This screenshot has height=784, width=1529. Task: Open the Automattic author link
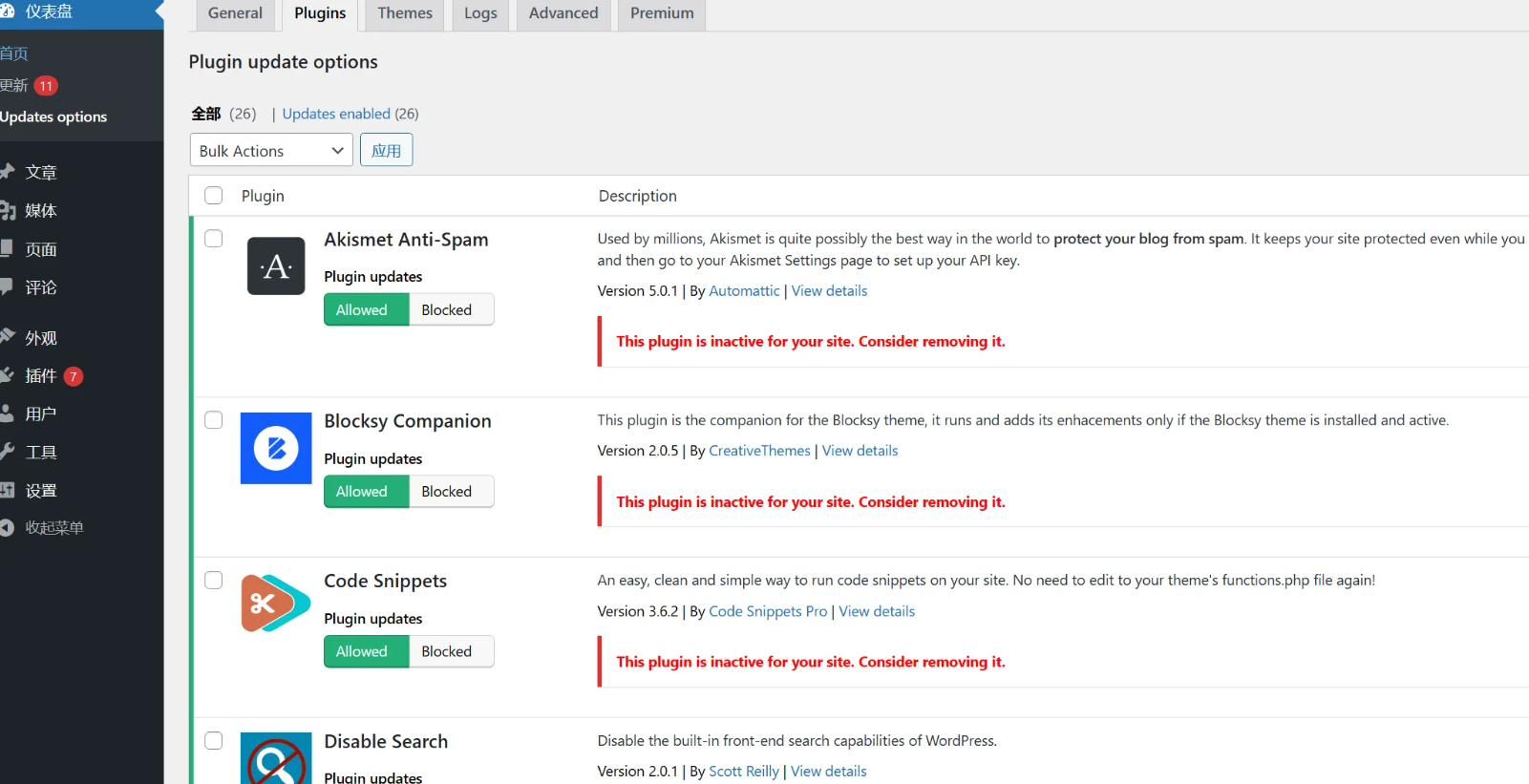point(744,290)
